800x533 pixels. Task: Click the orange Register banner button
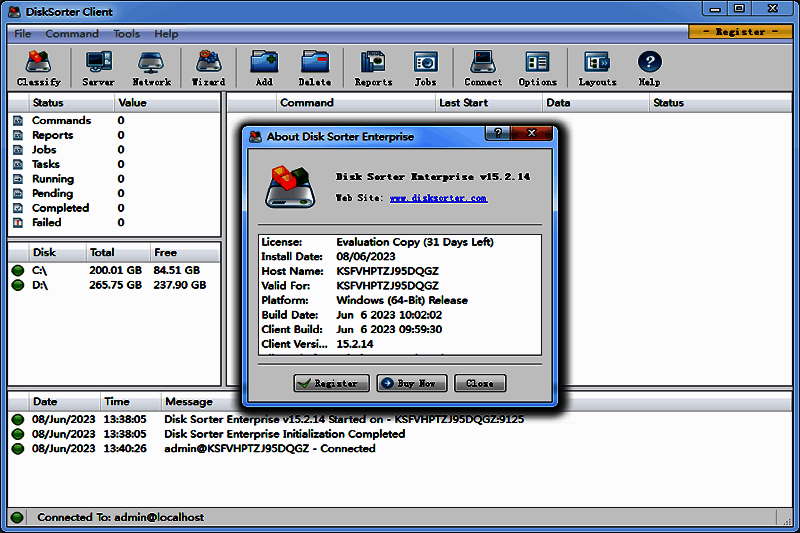(740, 32)
